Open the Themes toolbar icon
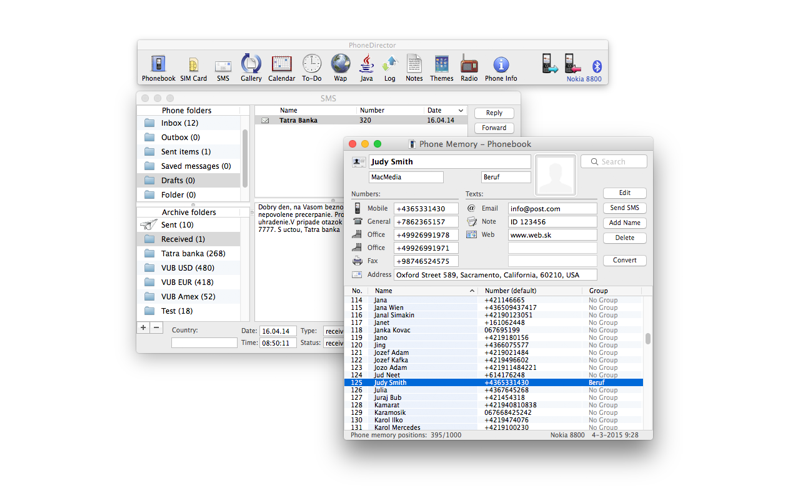Screen dimensions: 800x500 [442, 68]
